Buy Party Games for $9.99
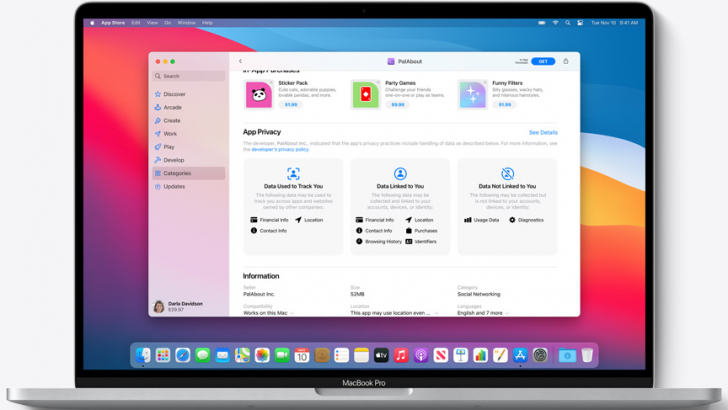This screenshot has height=410, width=728. pyautogui.click(x=397, y=104)
